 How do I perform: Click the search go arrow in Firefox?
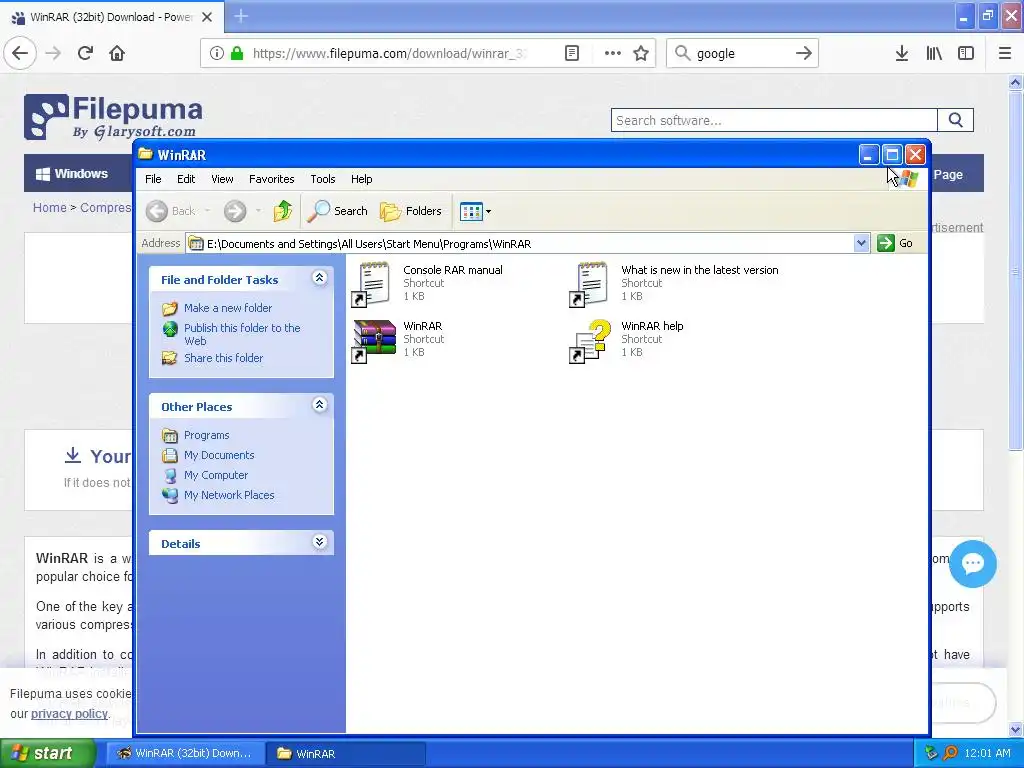[x=804, y=53]
